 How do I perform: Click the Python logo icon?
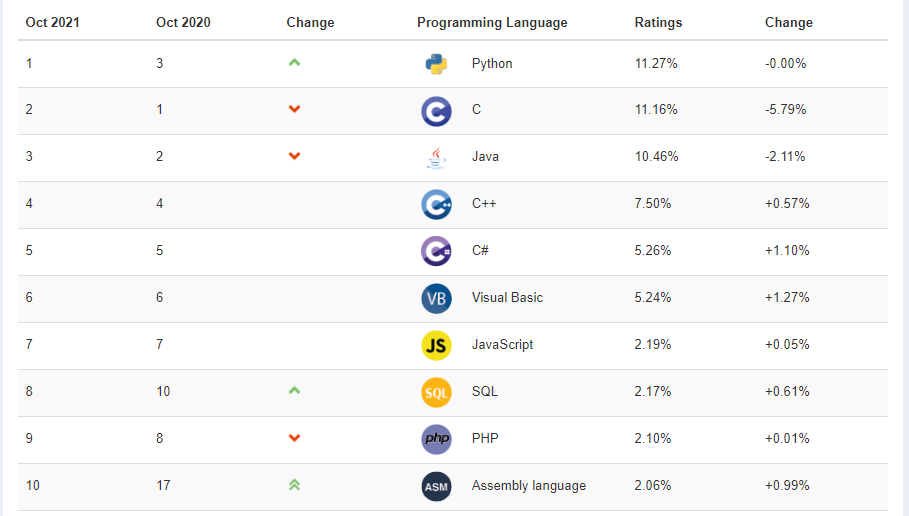436,64
